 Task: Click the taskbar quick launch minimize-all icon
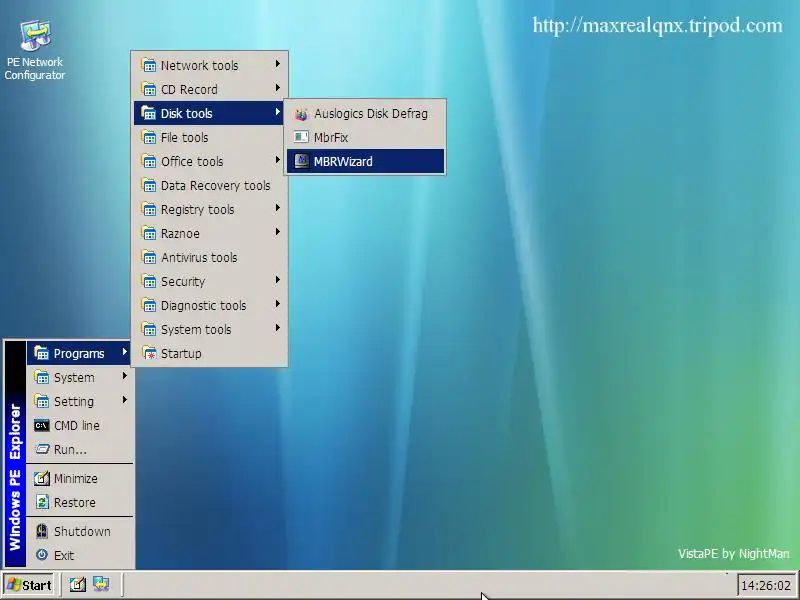[x=78, y=584]
